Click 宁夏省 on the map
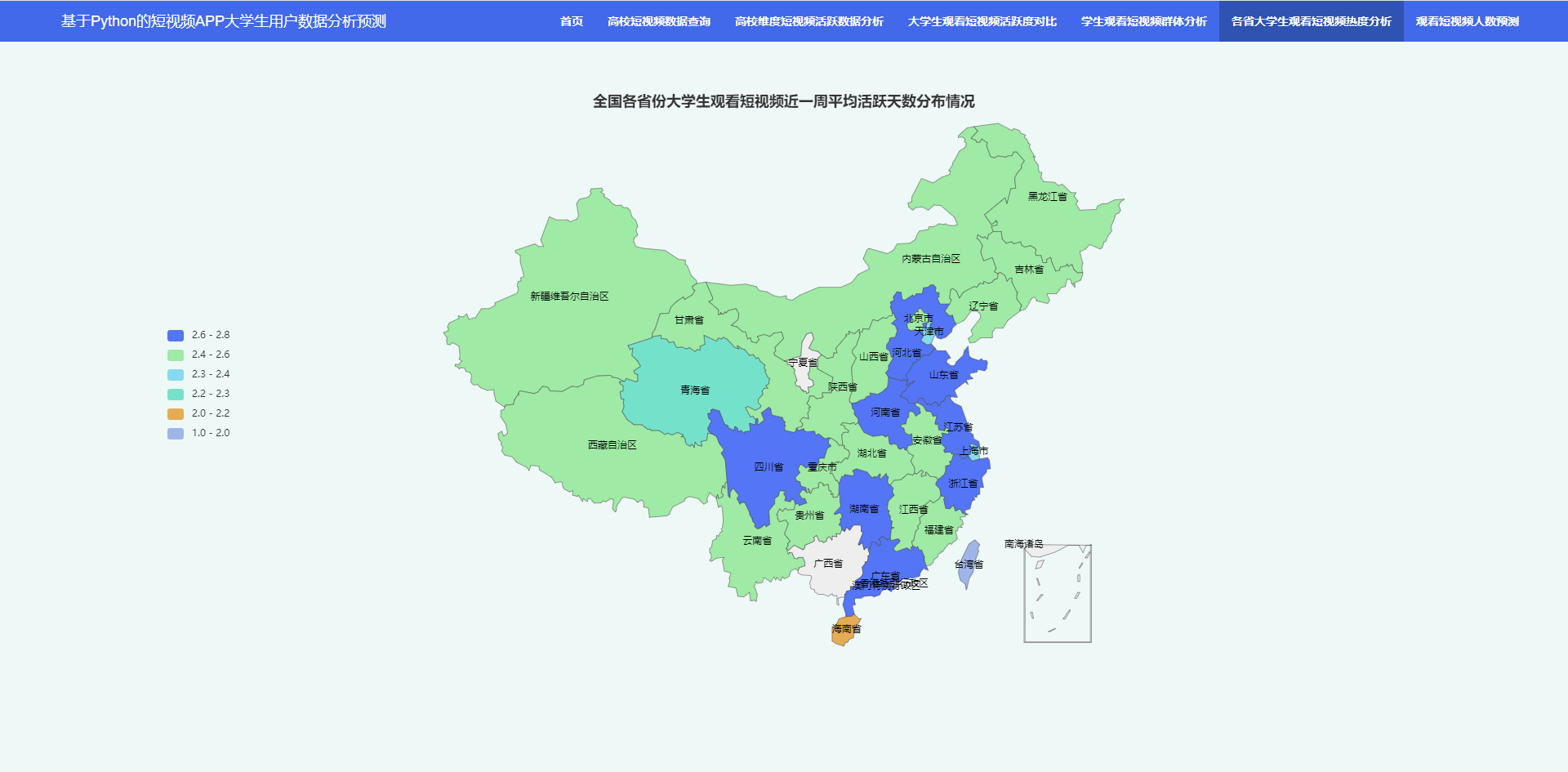This screenshot has width=1568, height=772. [803, 363]
